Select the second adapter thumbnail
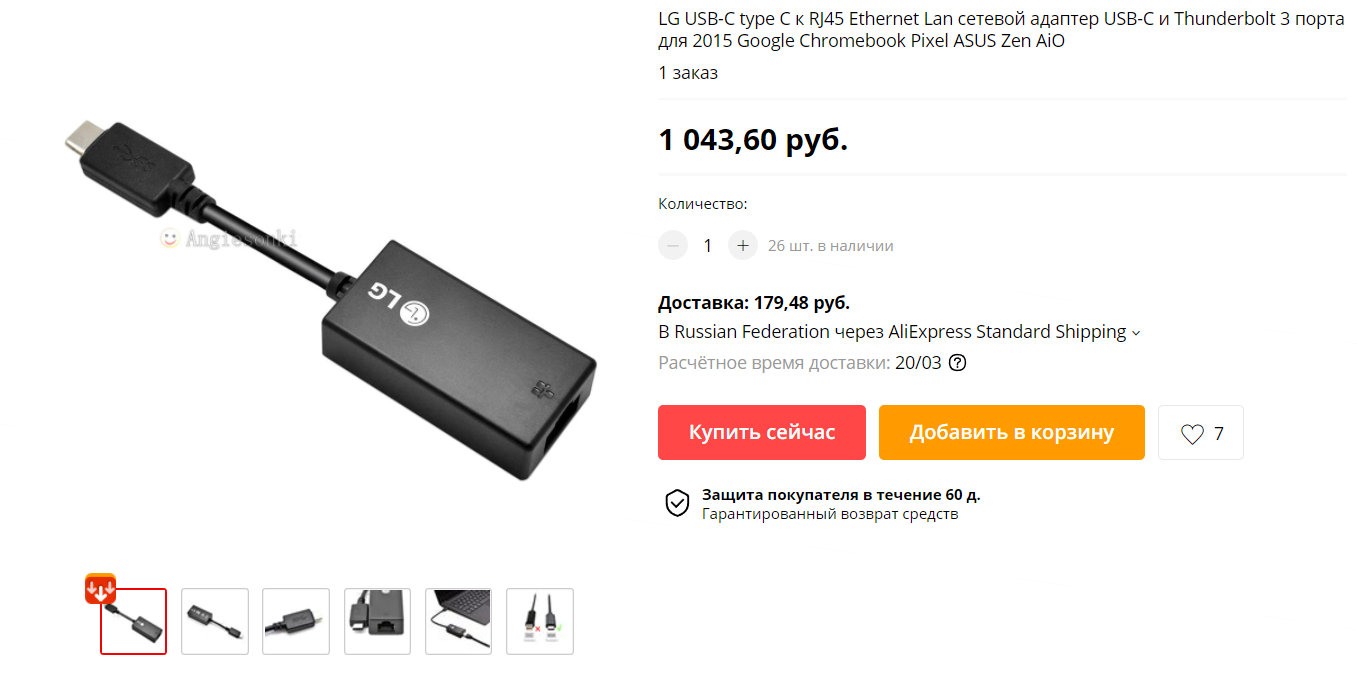 [x=215, y=621]
